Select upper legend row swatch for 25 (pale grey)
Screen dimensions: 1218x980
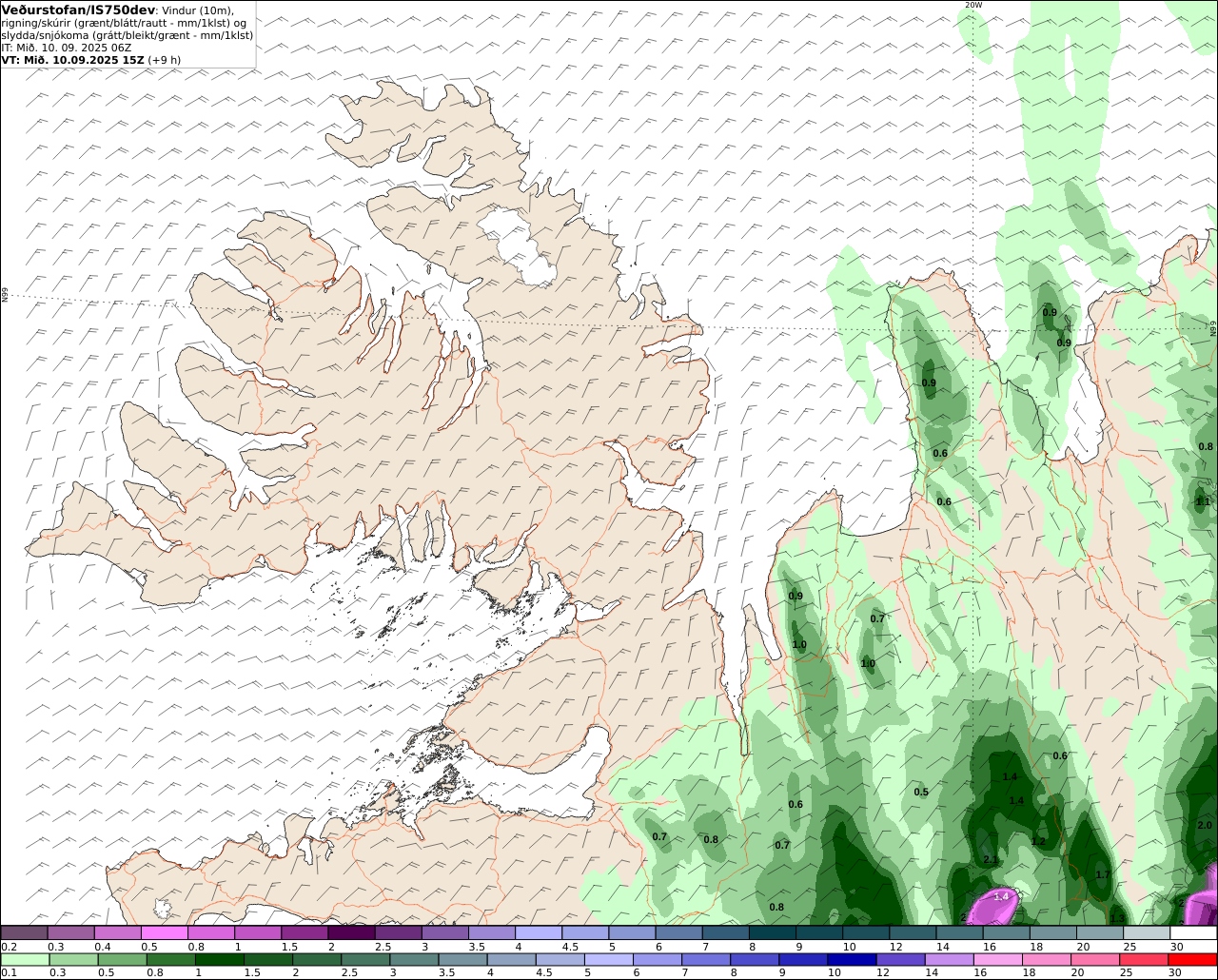coord(1148,933)
